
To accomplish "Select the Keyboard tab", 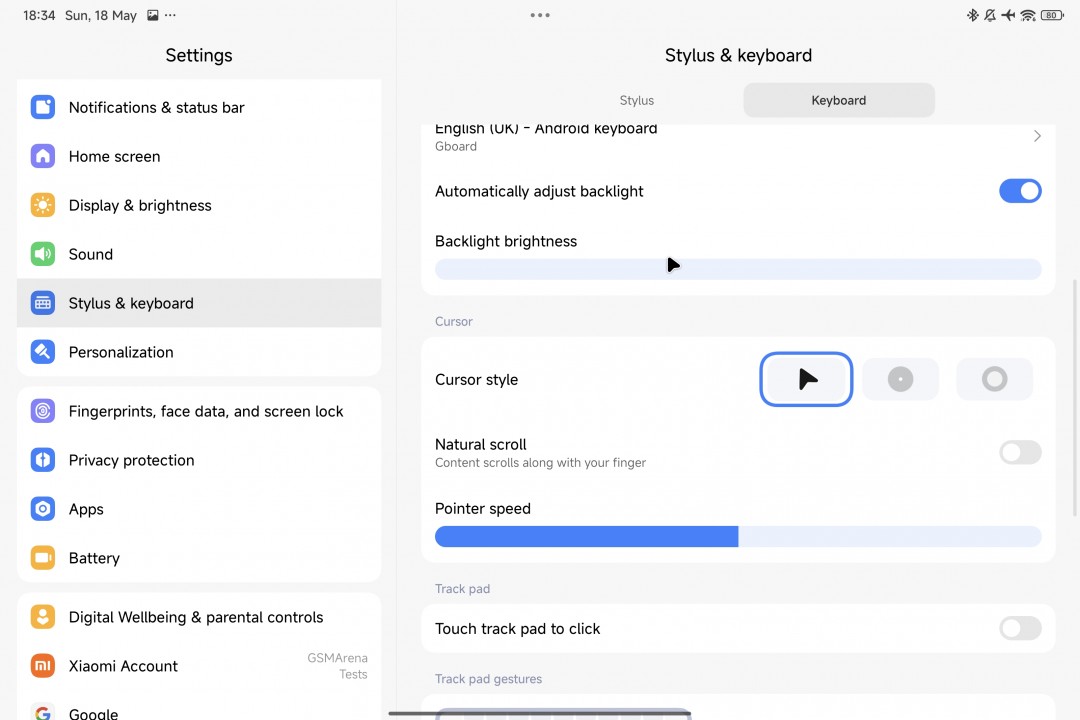I will (838, 100).
